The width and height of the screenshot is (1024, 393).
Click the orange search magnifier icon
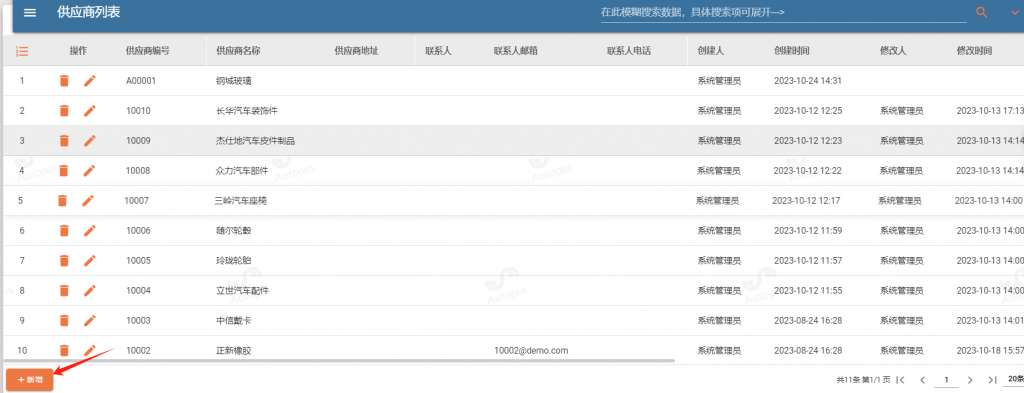(981, 12)
